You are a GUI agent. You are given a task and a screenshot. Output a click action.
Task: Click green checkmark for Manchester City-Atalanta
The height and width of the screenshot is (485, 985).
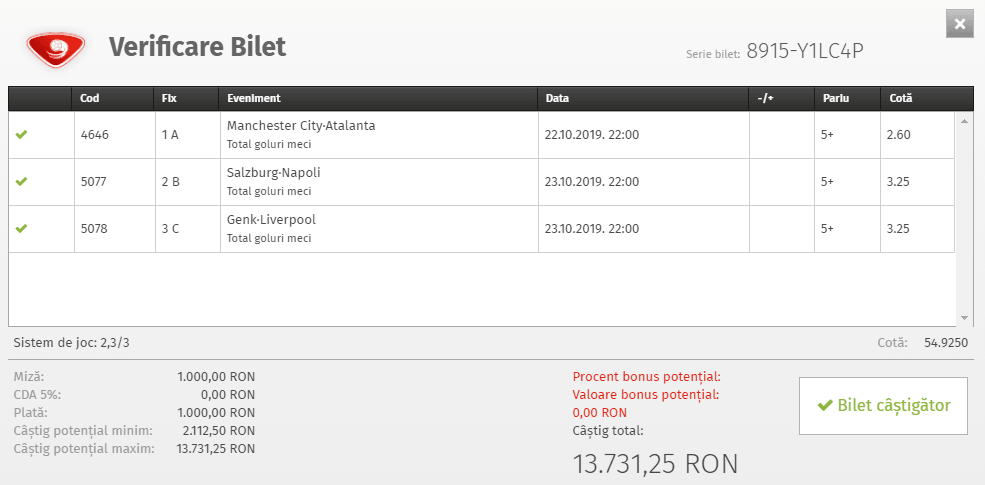[x=22, y=135]
